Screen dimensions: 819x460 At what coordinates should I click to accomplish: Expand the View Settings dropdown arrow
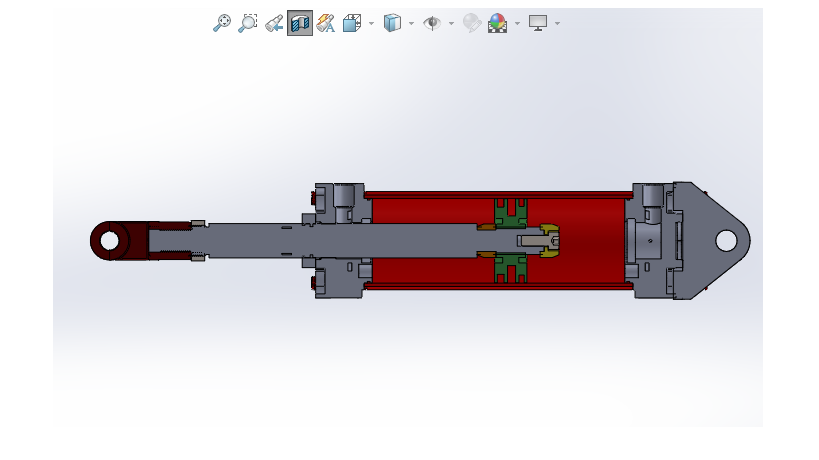click(x=557, y=23)
